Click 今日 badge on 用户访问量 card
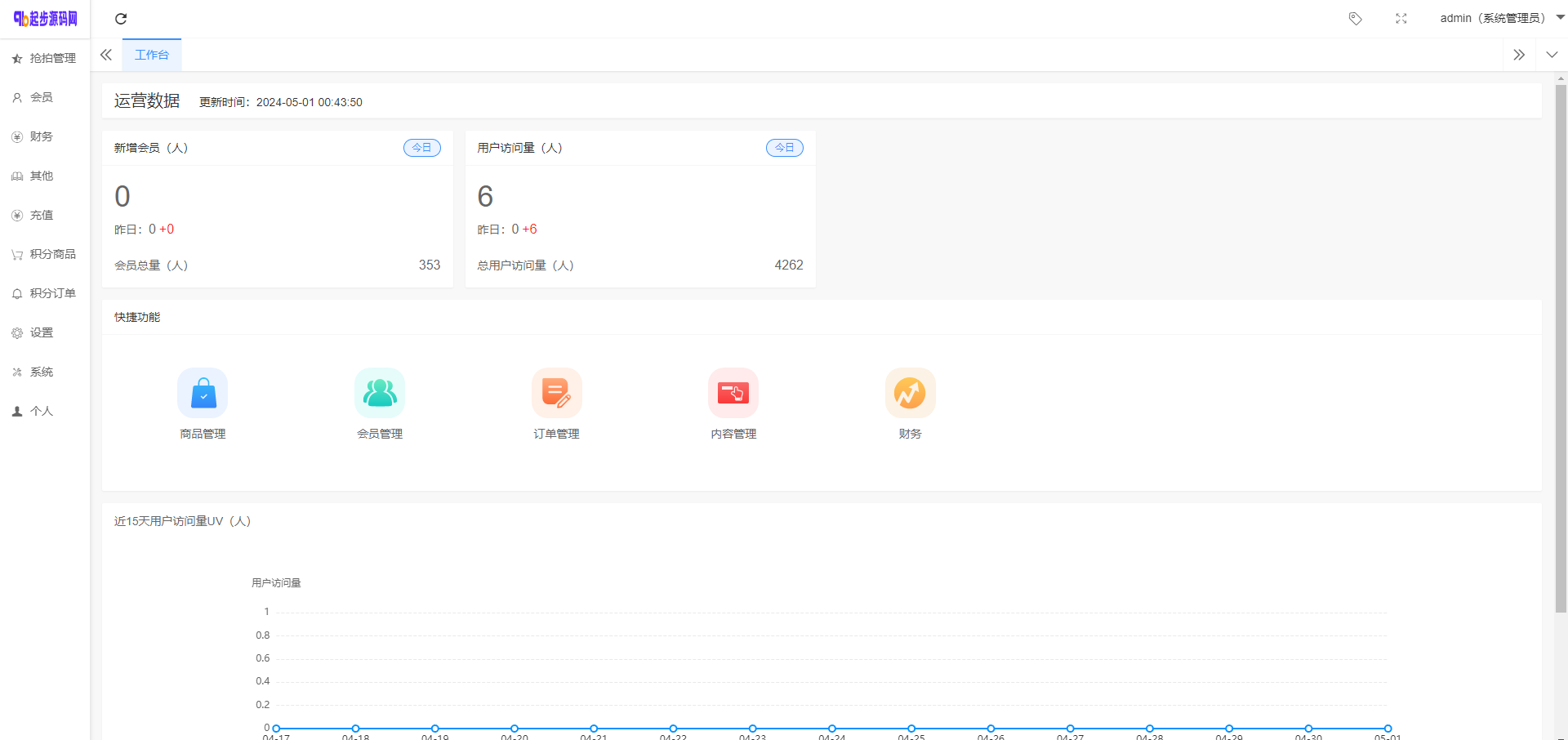 (x=784, y=148)
